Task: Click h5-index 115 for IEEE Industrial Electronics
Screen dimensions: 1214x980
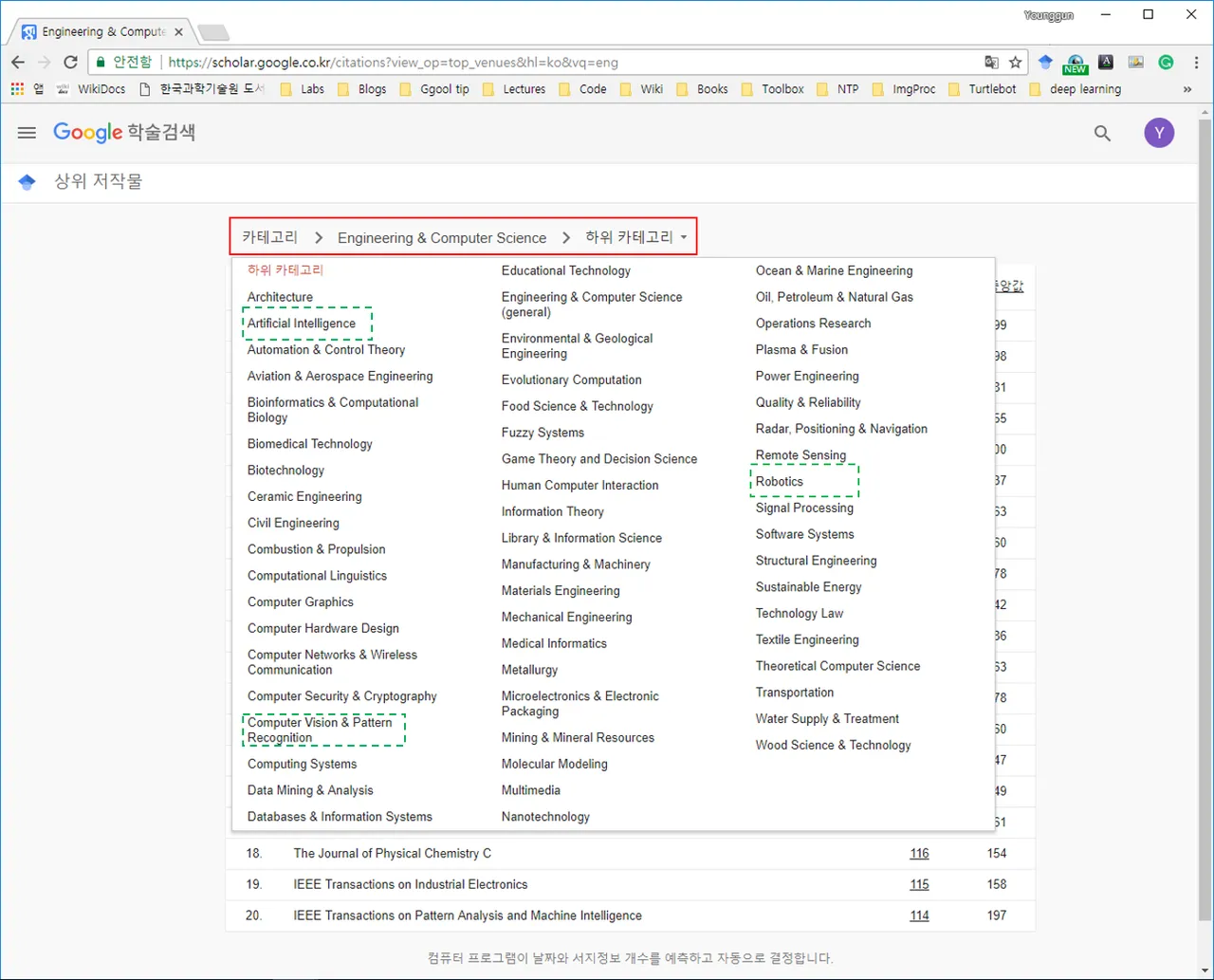Action: pyautogui.click(x=919, y=885)
